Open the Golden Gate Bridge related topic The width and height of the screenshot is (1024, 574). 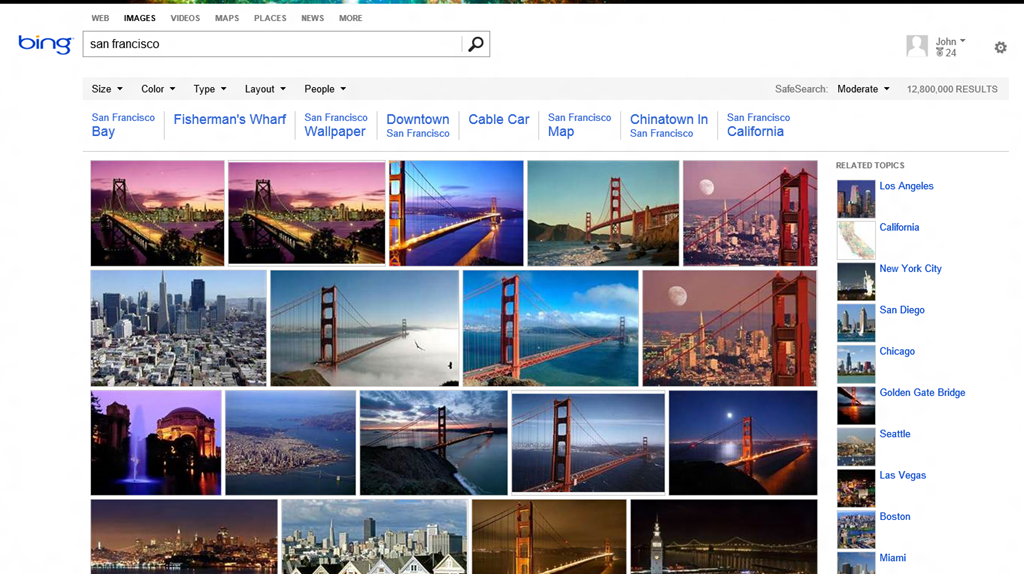(x=922, y=392)
